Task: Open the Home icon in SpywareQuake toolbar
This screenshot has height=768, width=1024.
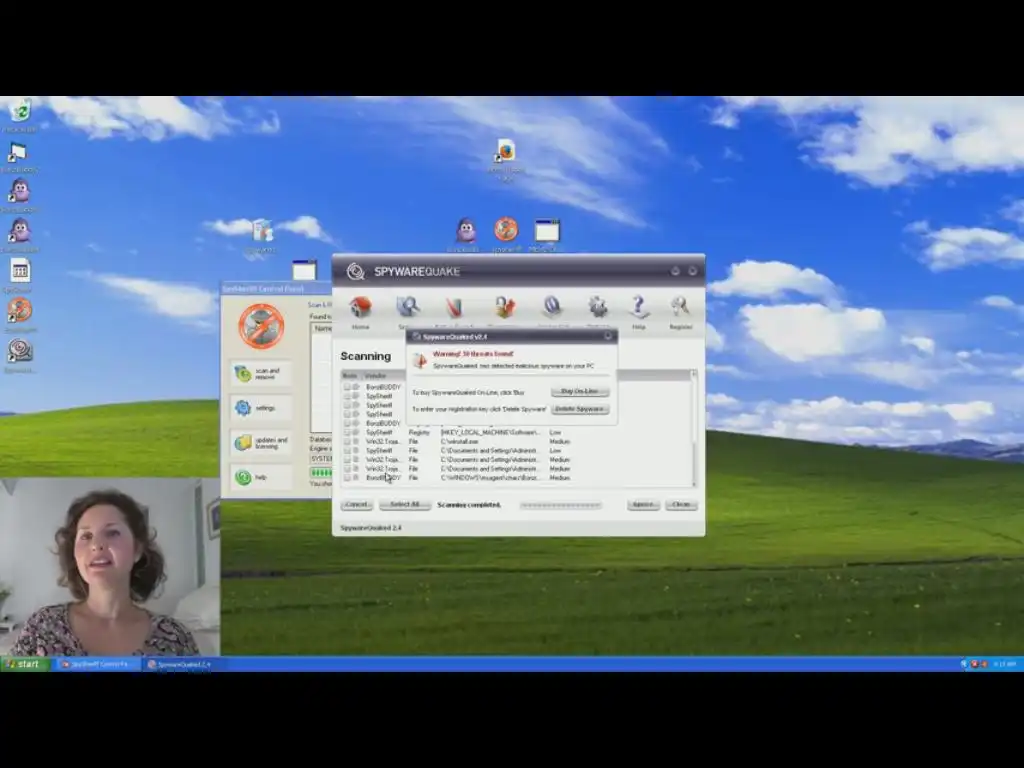Action: 360,307
